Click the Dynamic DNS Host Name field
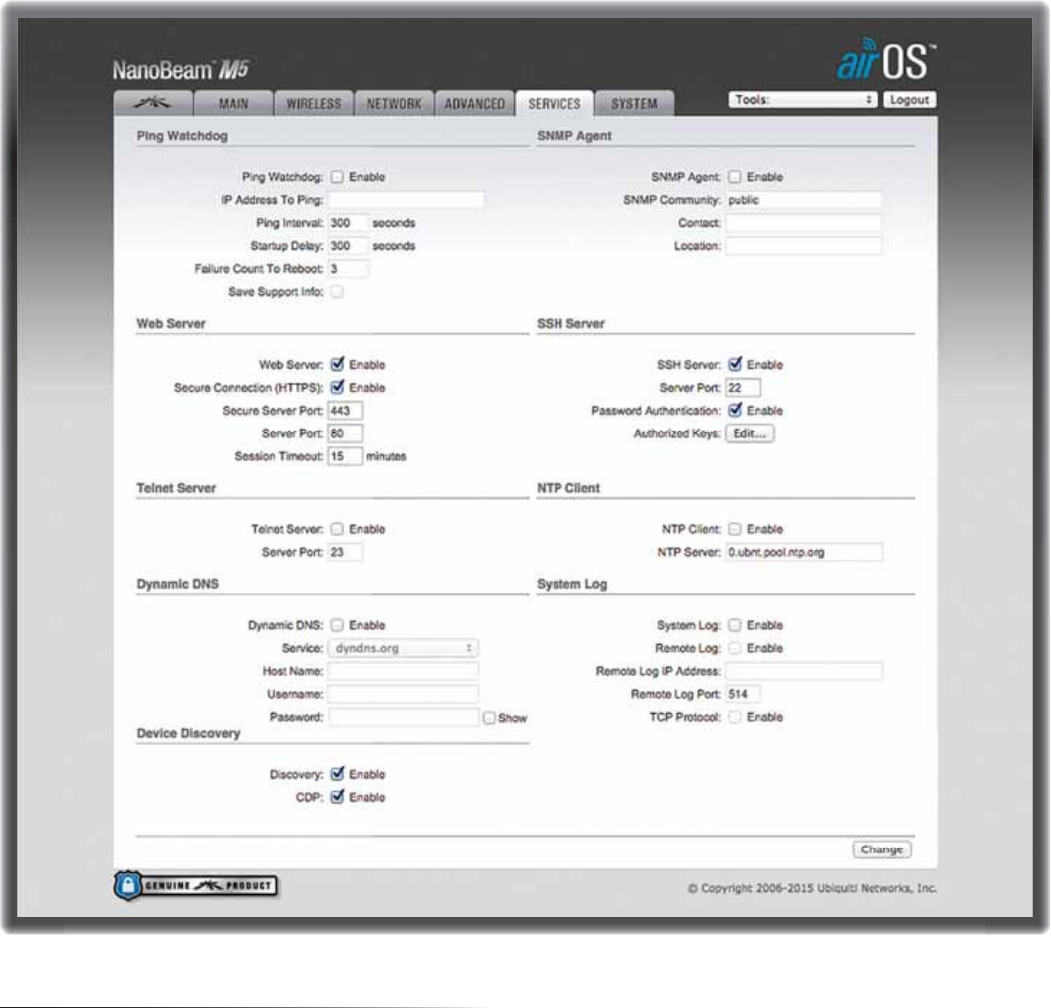This screenshot has width=1051, height=1008. pyautogui.click(x=403, y=671)
